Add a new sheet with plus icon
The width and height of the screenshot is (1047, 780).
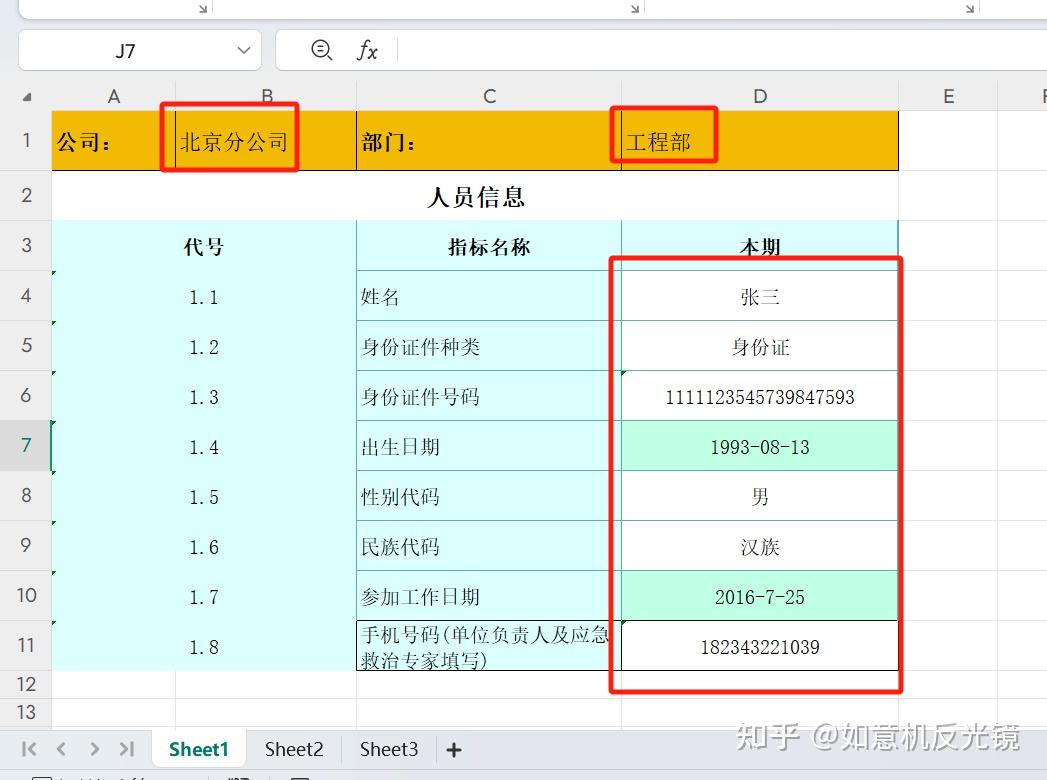click(454, 750)
